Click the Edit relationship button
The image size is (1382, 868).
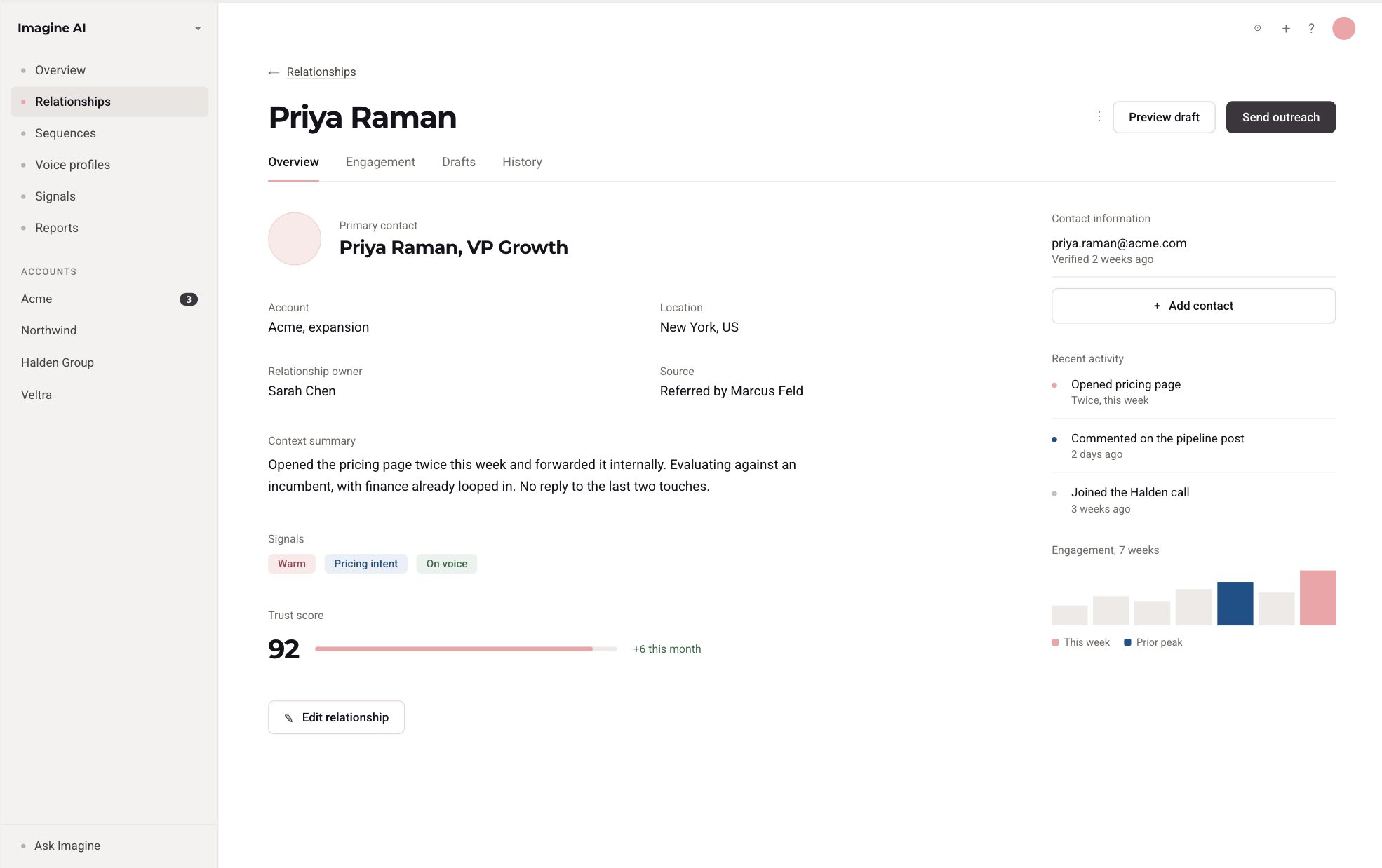point(336,717)
